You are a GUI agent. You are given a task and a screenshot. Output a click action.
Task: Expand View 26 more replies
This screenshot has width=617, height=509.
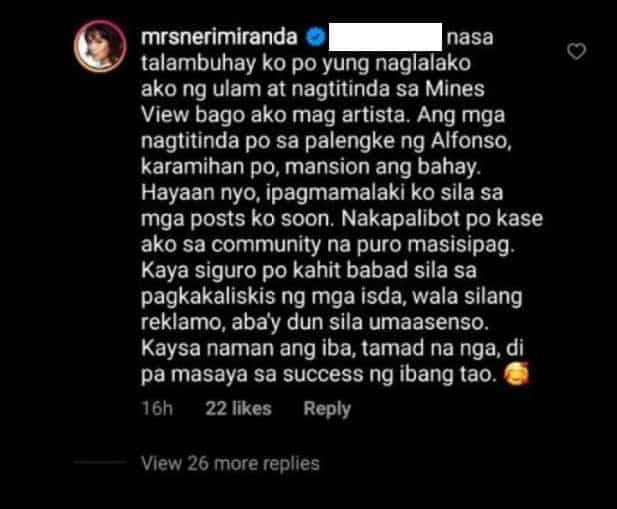click(230, 464)
